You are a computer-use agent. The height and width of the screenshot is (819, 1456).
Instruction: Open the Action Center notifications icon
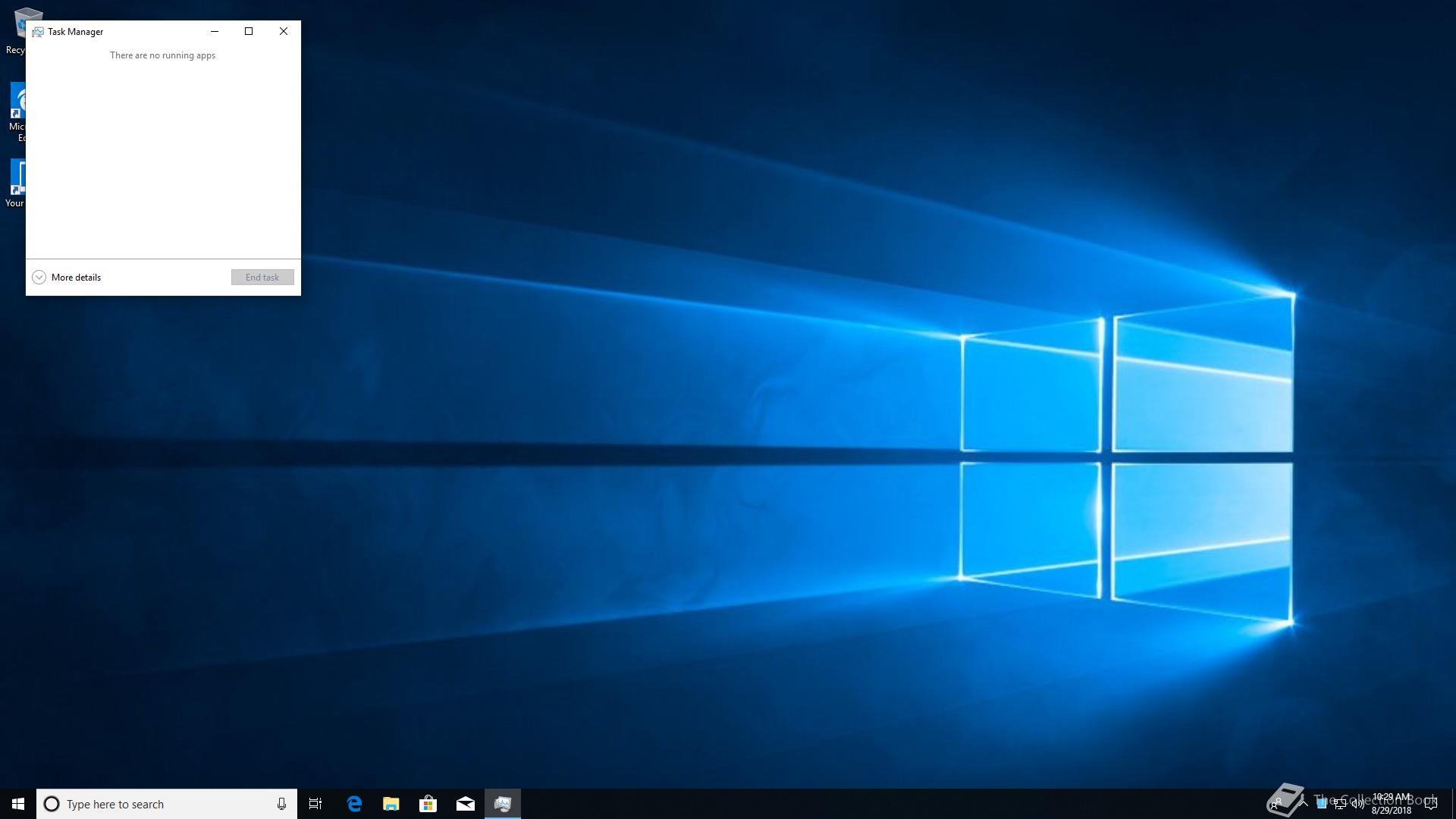[1431, 804]
